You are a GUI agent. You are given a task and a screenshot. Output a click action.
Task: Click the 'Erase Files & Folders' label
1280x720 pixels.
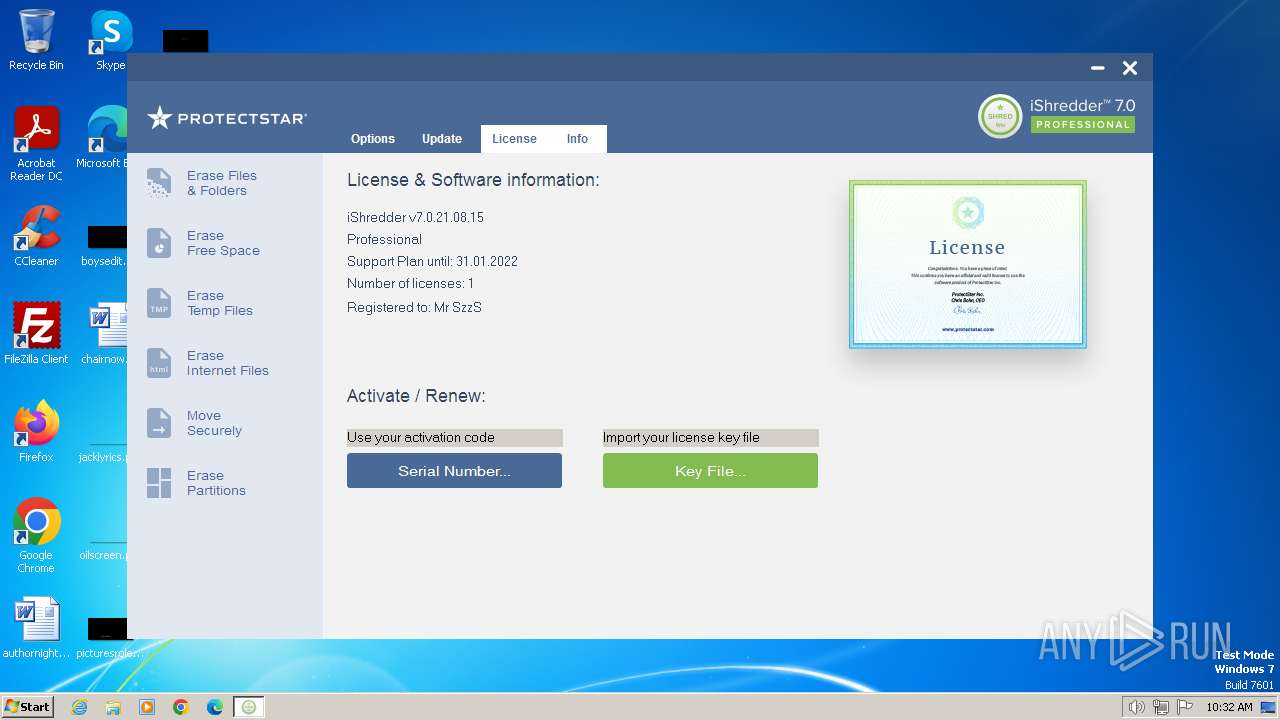(x=222, y=183)
